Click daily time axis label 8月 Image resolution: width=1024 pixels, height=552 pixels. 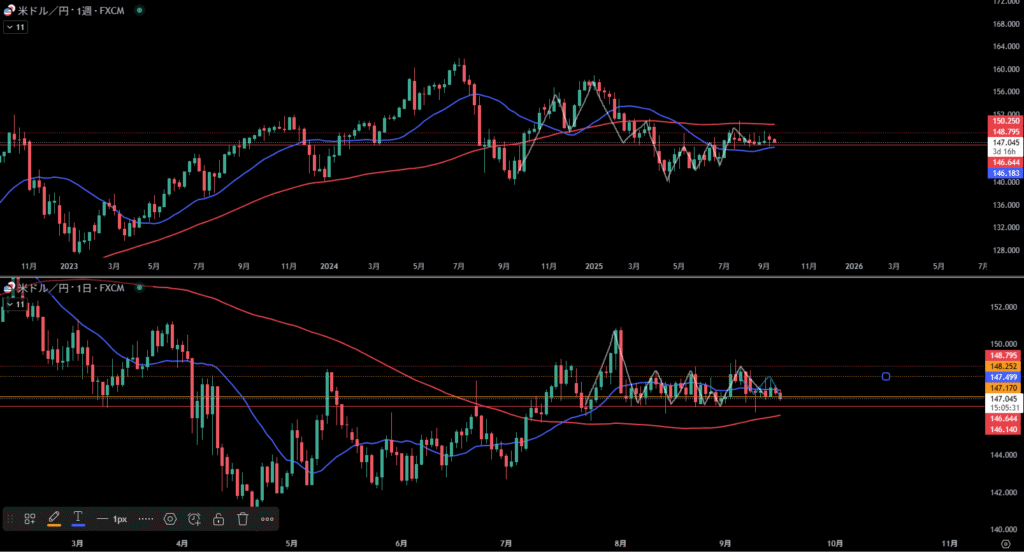620,544
